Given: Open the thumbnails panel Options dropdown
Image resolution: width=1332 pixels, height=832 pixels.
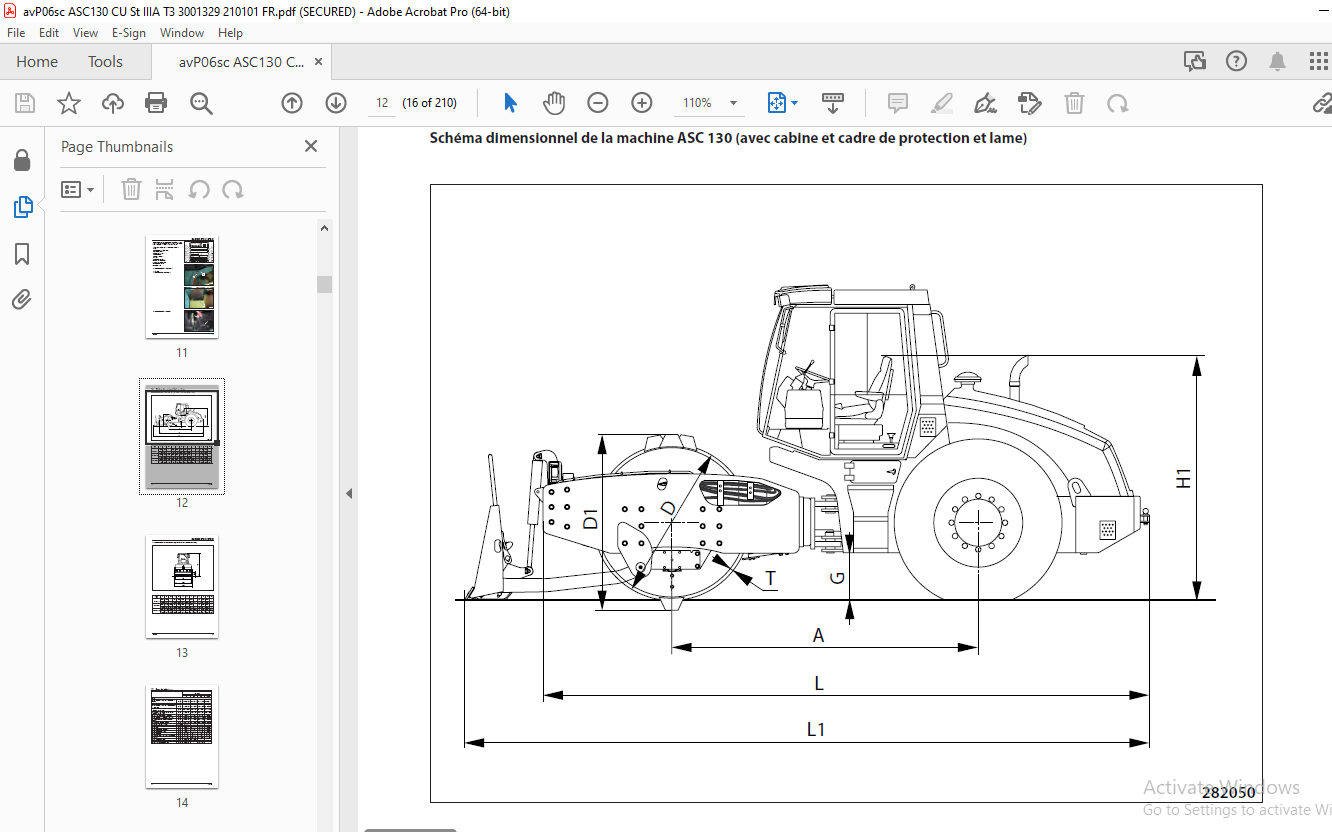Looking at the screenshot, I should pos(78,189).
